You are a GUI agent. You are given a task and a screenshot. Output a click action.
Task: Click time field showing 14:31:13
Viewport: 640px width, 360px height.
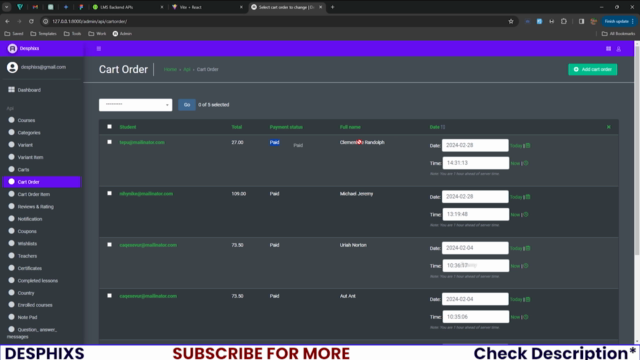coord(476,163)
